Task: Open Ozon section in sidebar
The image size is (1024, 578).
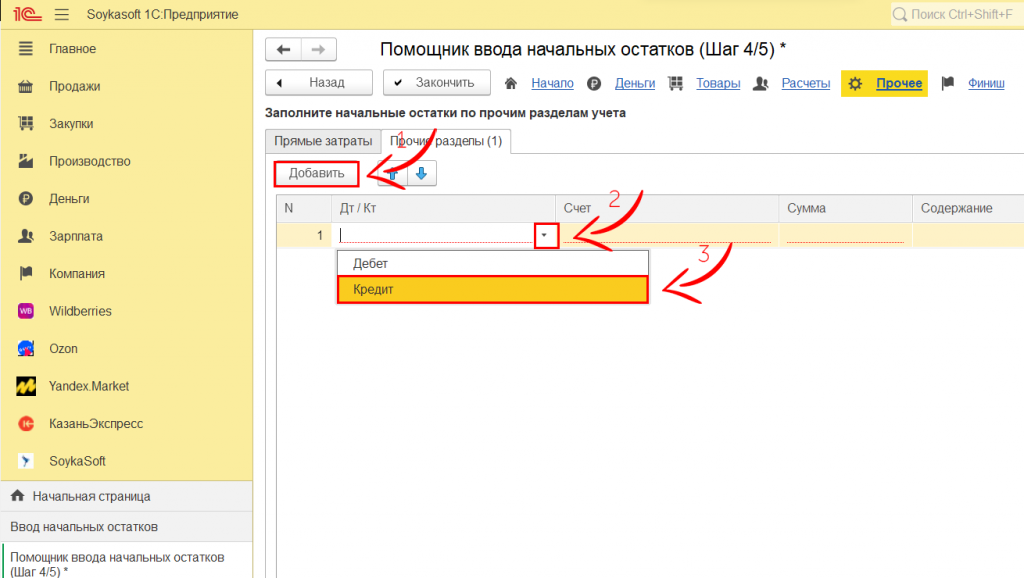Action: point(63,349)
